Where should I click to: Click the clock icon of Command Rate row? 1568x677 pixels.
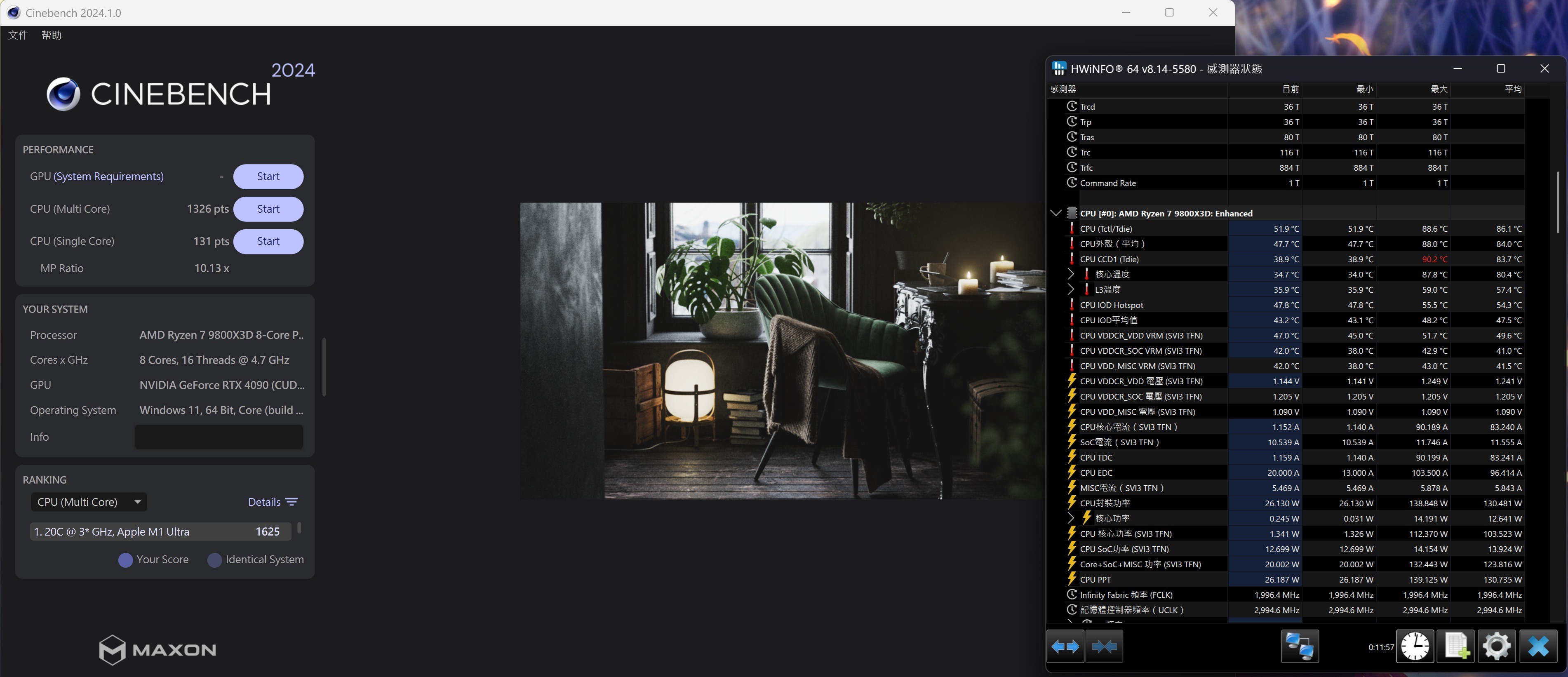[1072, 182]
